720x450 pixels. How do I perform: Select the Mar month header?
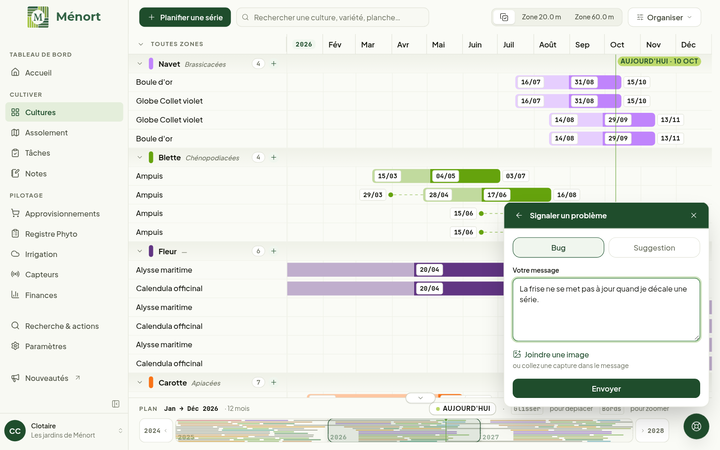coord(367,45)
